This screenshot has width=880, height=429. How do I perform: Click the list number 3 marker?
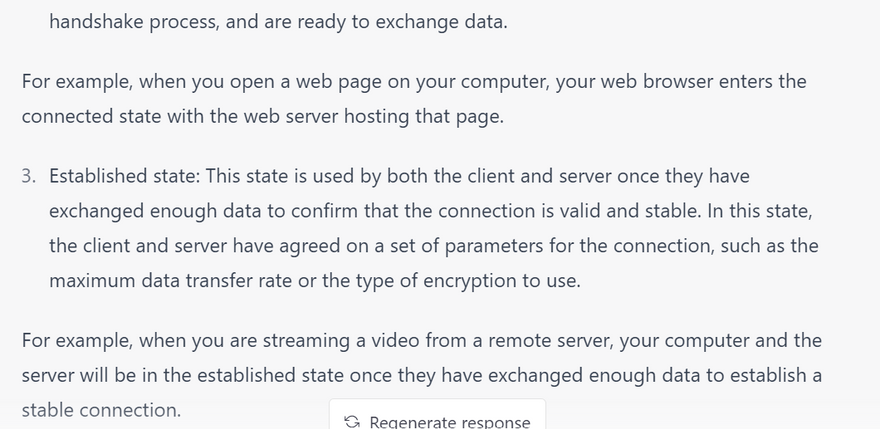pyautogui.click(x=28, y=176)
